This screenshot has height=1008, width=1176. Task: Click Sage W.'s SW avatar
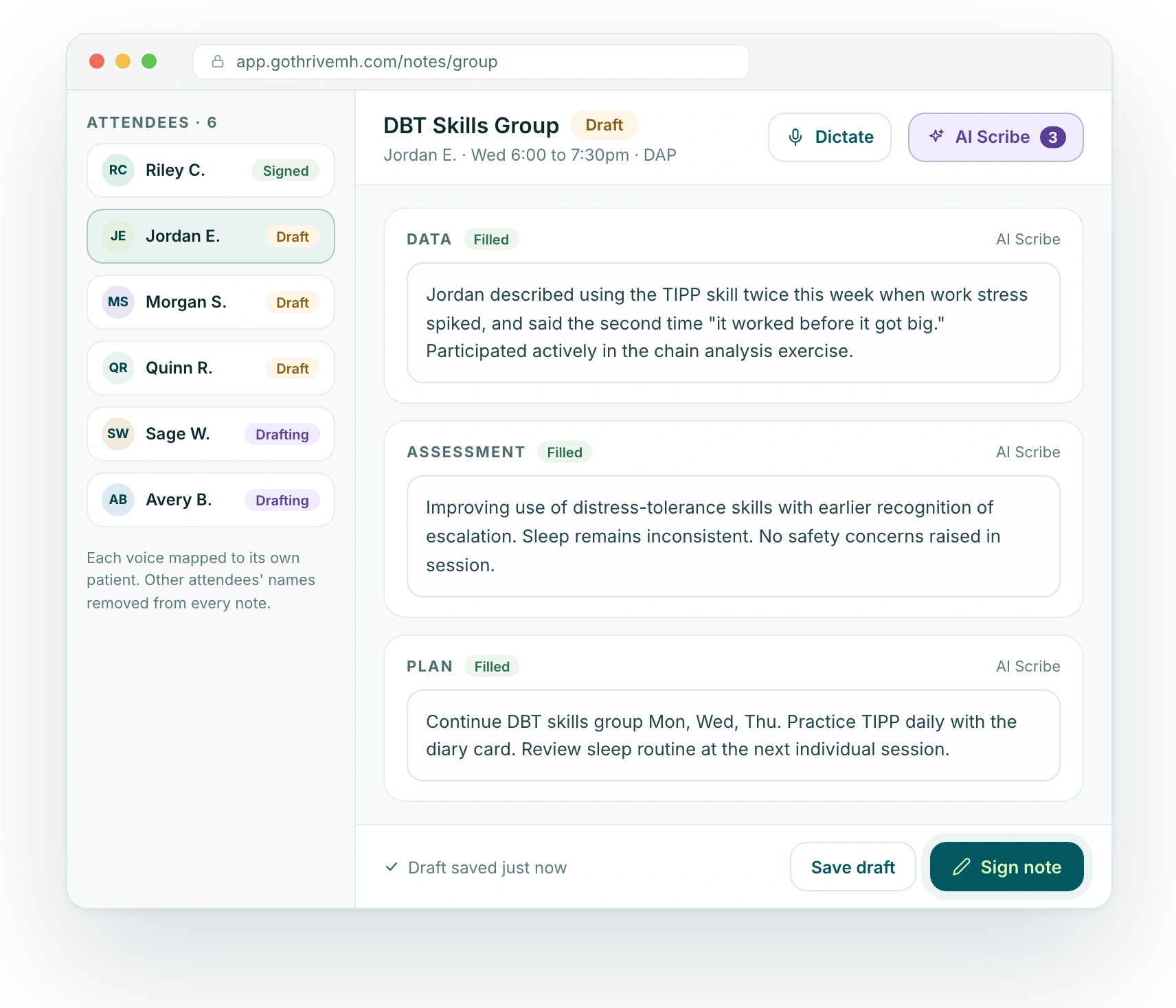point(118,434)
